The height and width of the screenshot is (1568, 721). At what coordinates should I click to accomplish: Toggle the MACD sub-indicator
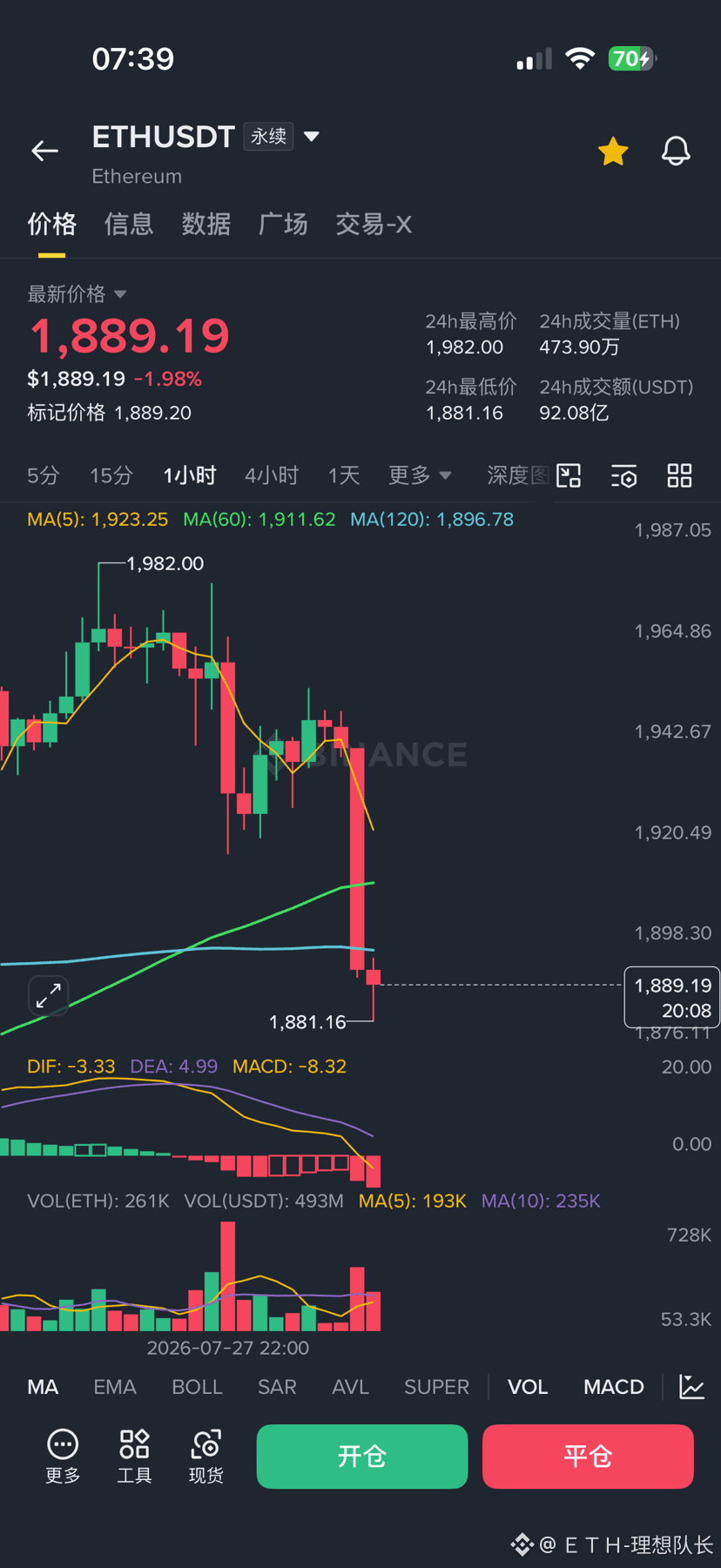pos(614,1387)
